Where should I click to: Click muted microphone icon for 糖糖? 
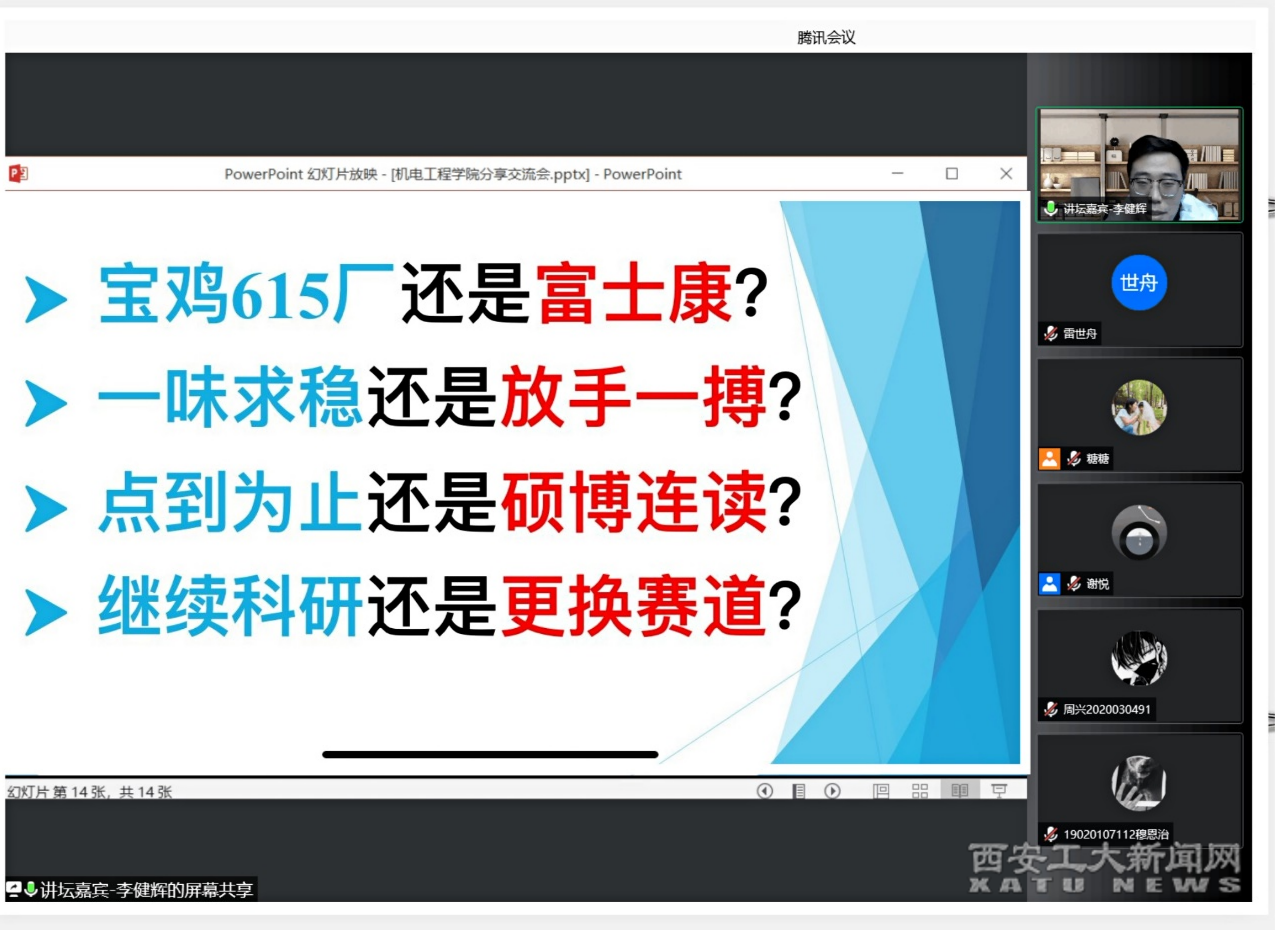[x=1074, y=459]
